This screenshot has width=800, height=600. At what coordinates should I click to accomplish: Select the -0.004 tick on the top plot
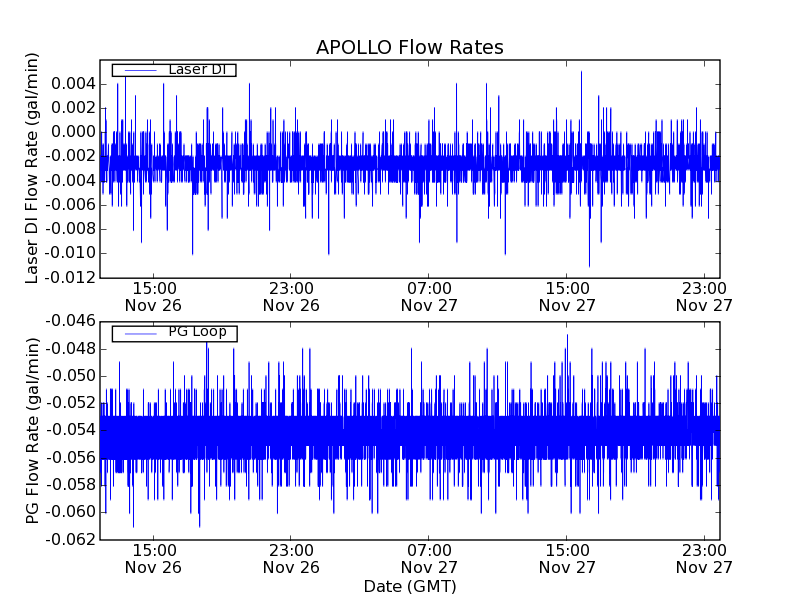70,181
